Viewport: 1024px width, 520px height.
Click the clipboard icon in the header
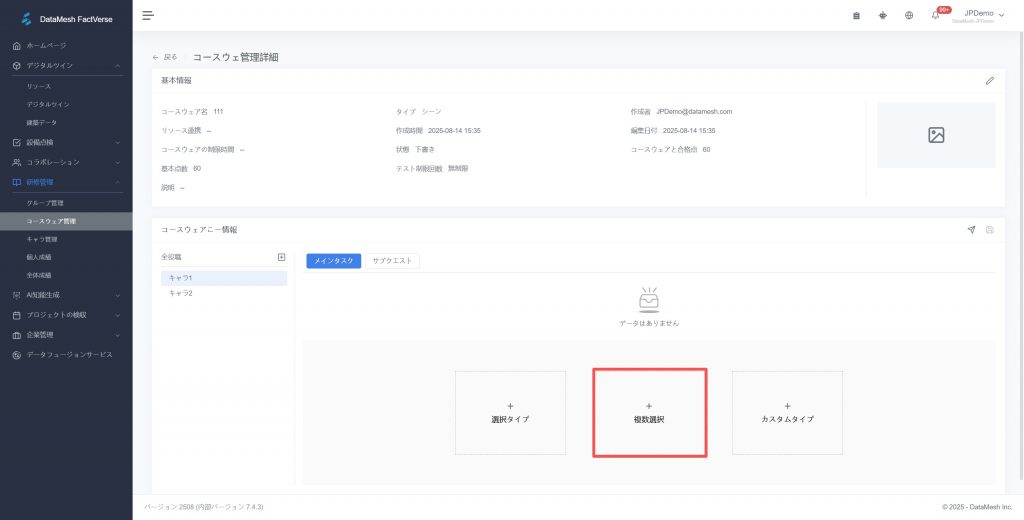[x=856, y=15]
